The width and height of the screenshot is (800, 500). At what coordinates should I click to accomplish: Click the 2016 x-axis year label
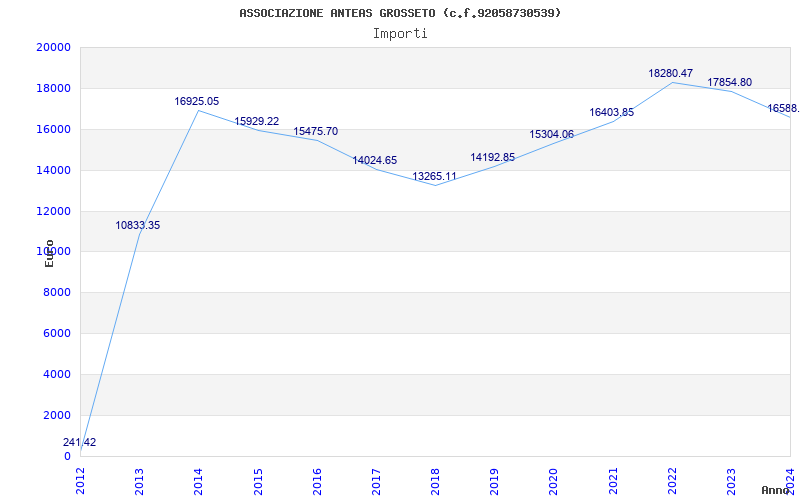pos(317,481)
